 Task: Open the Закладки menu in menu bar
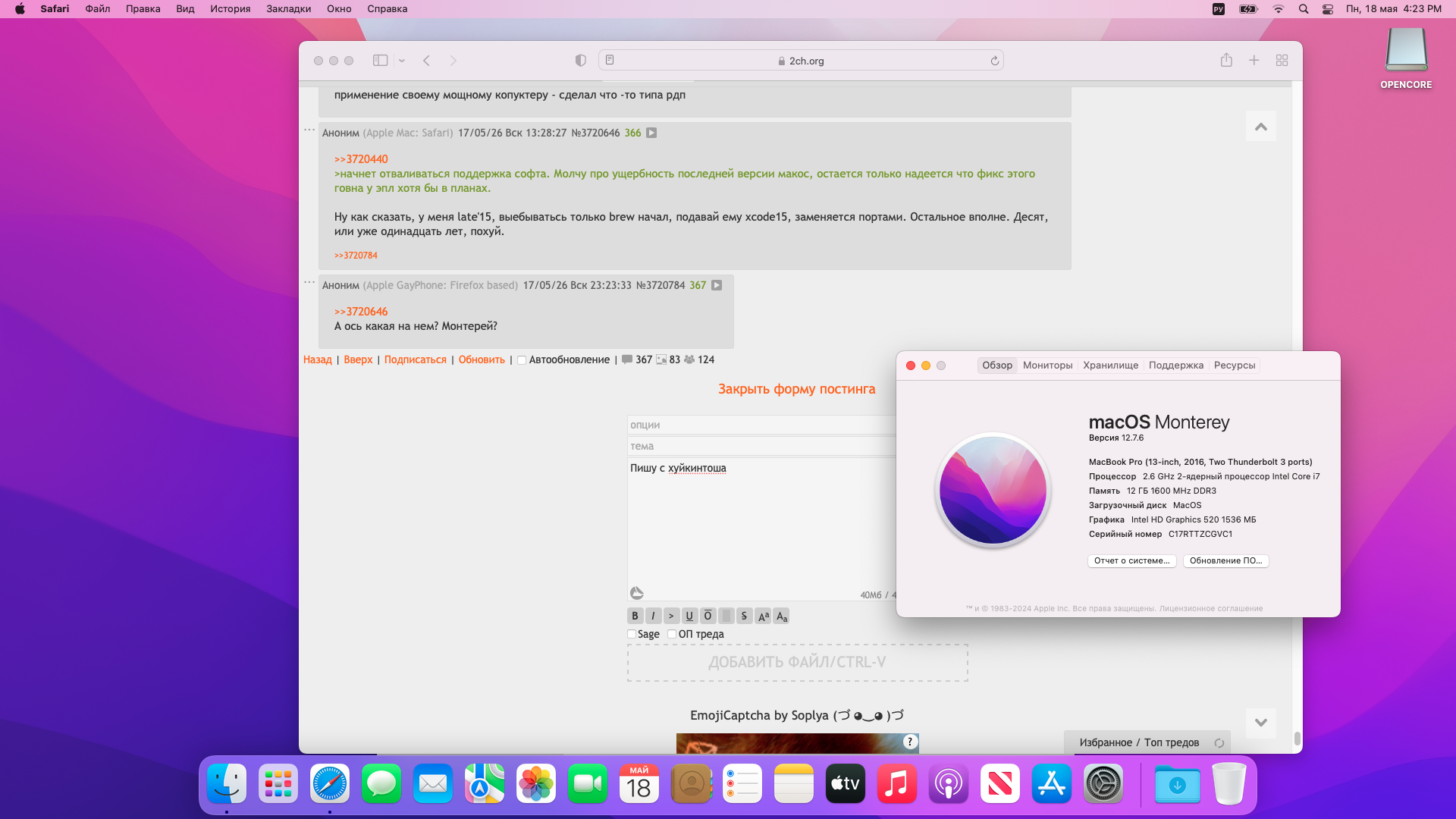[289, 9]
